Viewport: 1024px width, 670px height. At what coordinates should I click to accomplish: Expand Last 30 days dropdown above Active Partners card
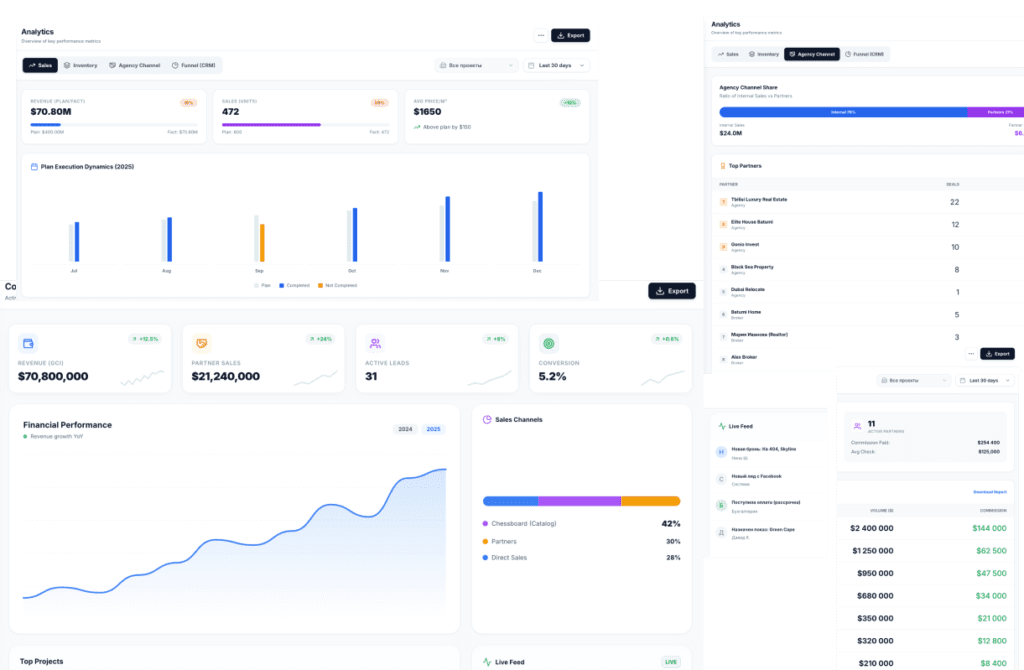(988, 380)
